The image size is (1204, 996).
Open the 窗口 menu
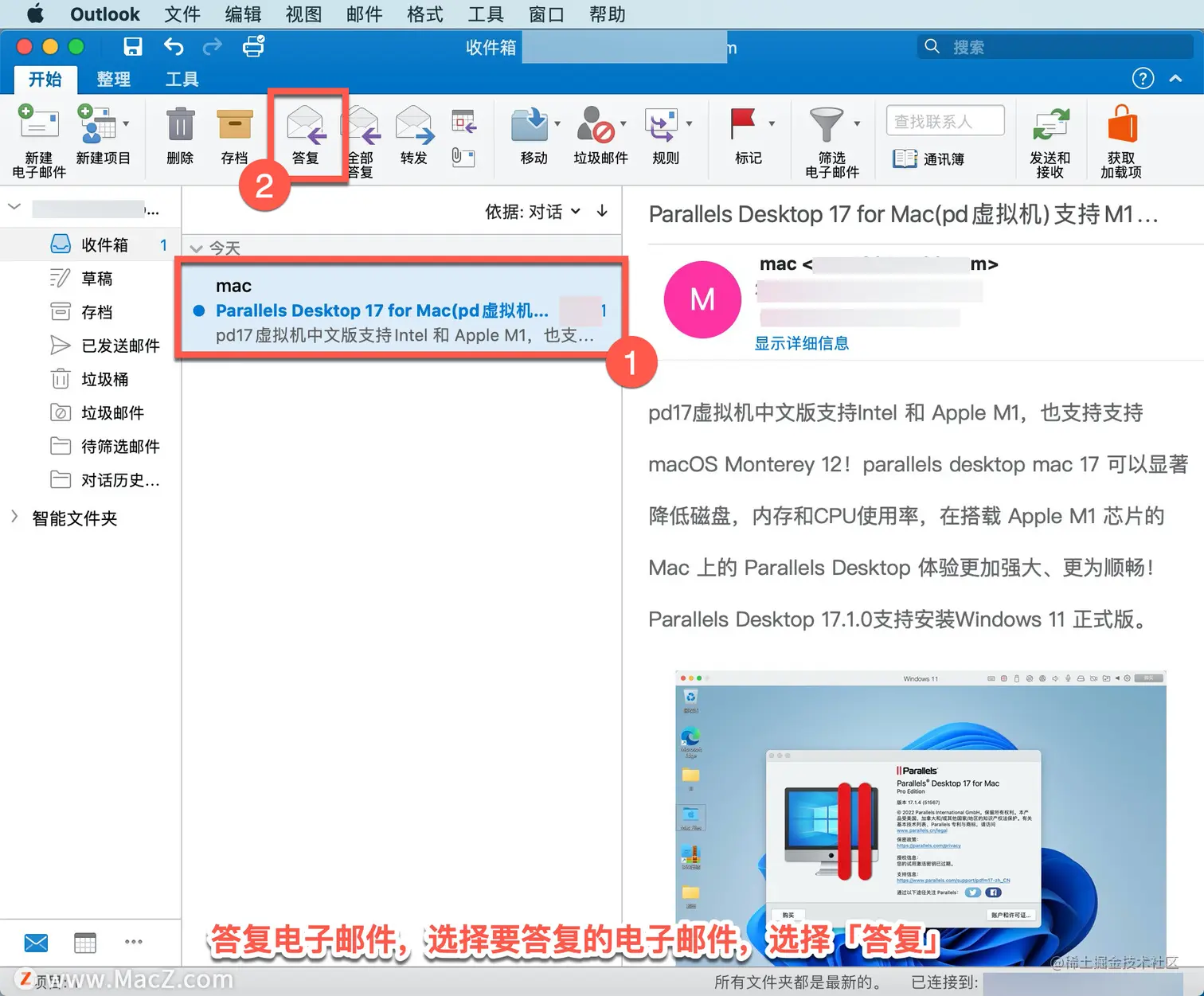pos(546,14)
